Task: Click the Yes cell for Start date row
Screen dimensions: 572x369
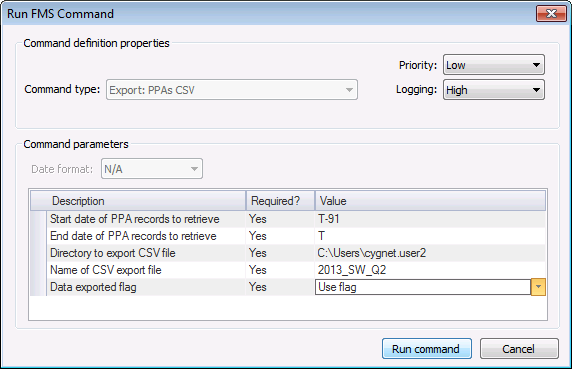Action: [x=280, y=219]
